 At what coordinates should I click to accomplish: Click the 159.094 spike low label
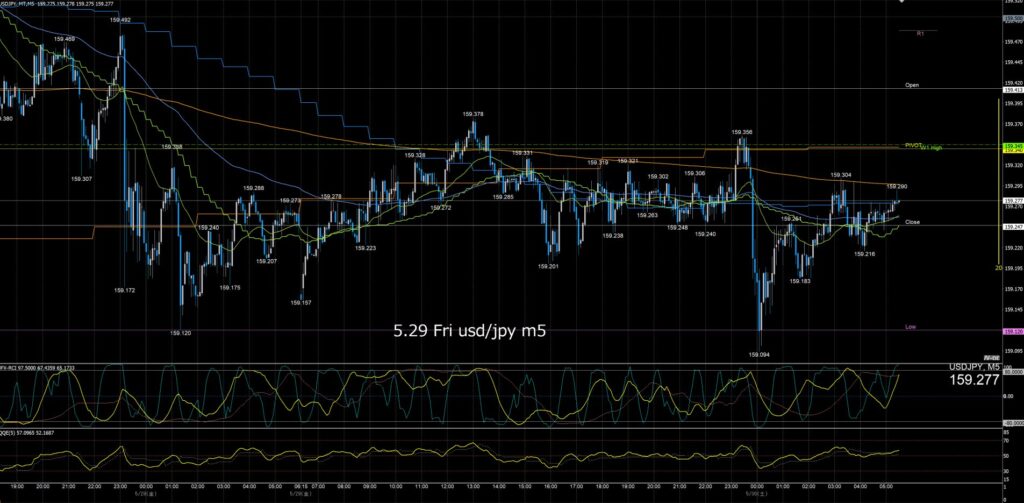pyautogui.click(x=758, y=355)
